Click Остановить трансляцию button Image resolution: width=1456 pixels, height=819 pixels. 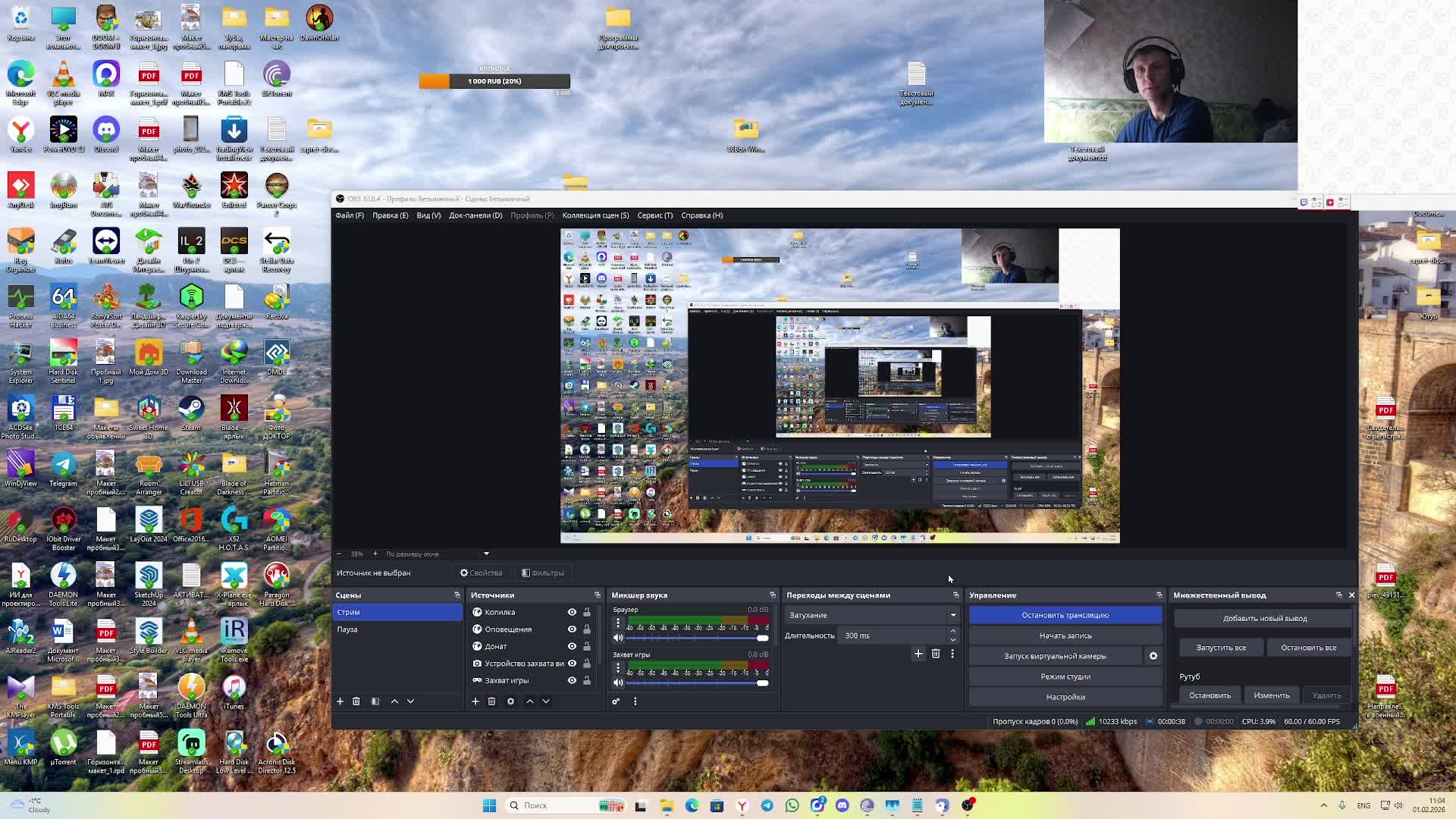click(1065, 615)
